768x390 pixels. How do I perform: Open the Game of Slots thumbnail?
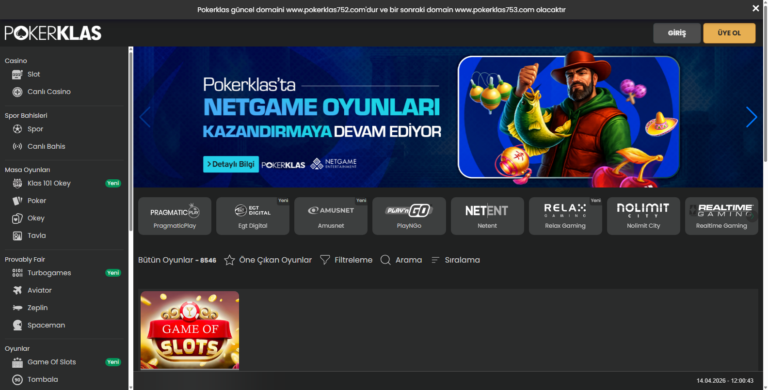pyautogui.click(x=190, y=330)
